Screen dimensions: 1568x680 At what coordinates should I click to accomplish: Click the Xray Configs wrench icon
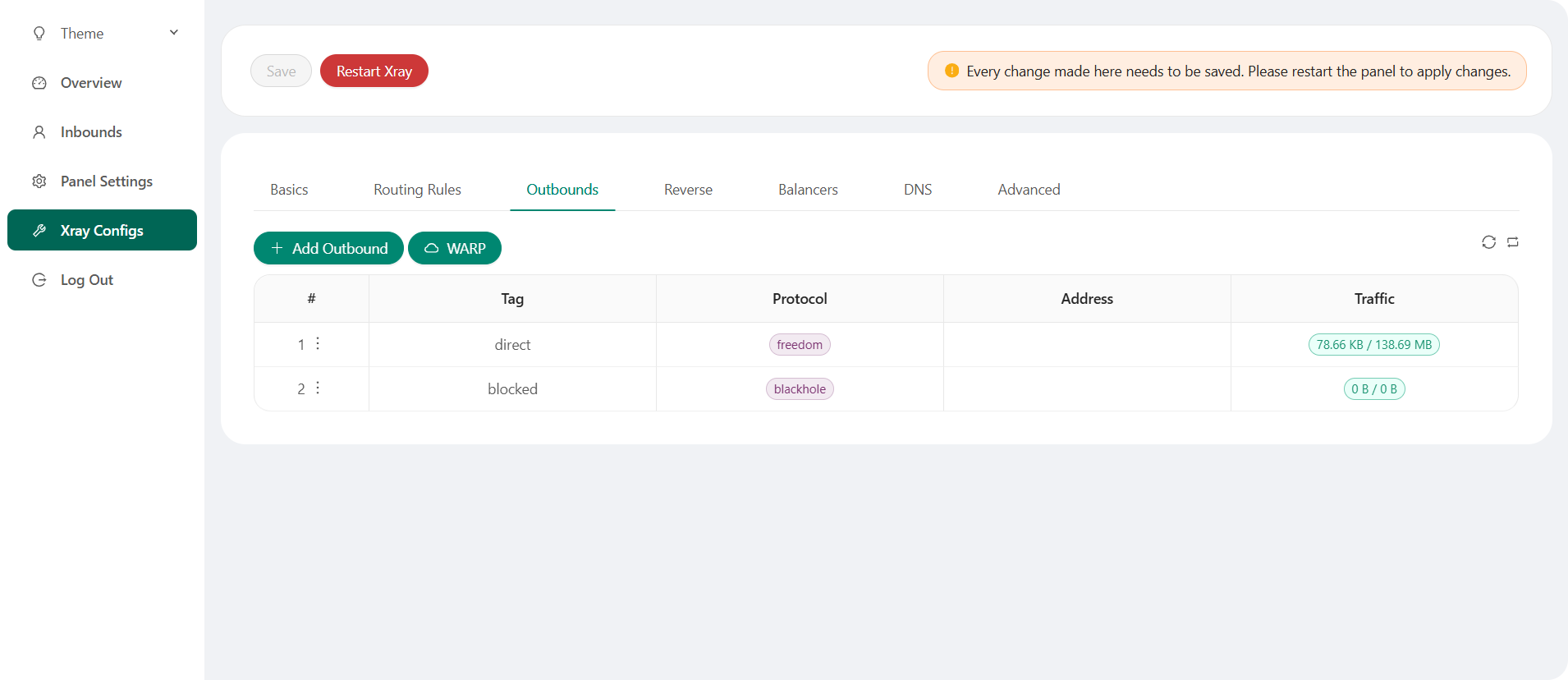(39, 231)
